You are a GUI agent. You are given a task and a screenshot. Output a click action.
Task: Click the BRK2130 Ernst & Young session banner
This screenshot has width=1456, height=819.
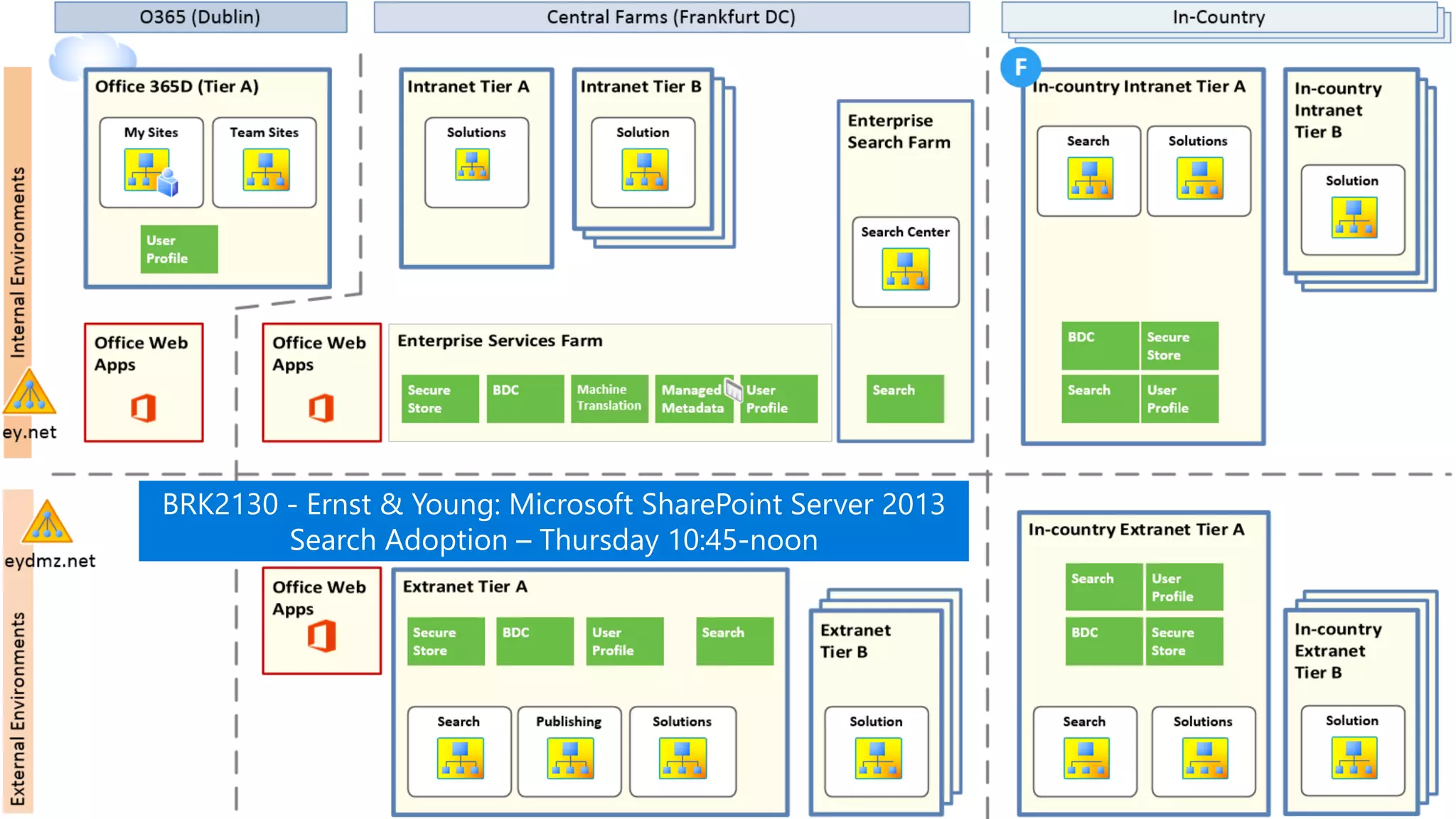coord(553,521)
